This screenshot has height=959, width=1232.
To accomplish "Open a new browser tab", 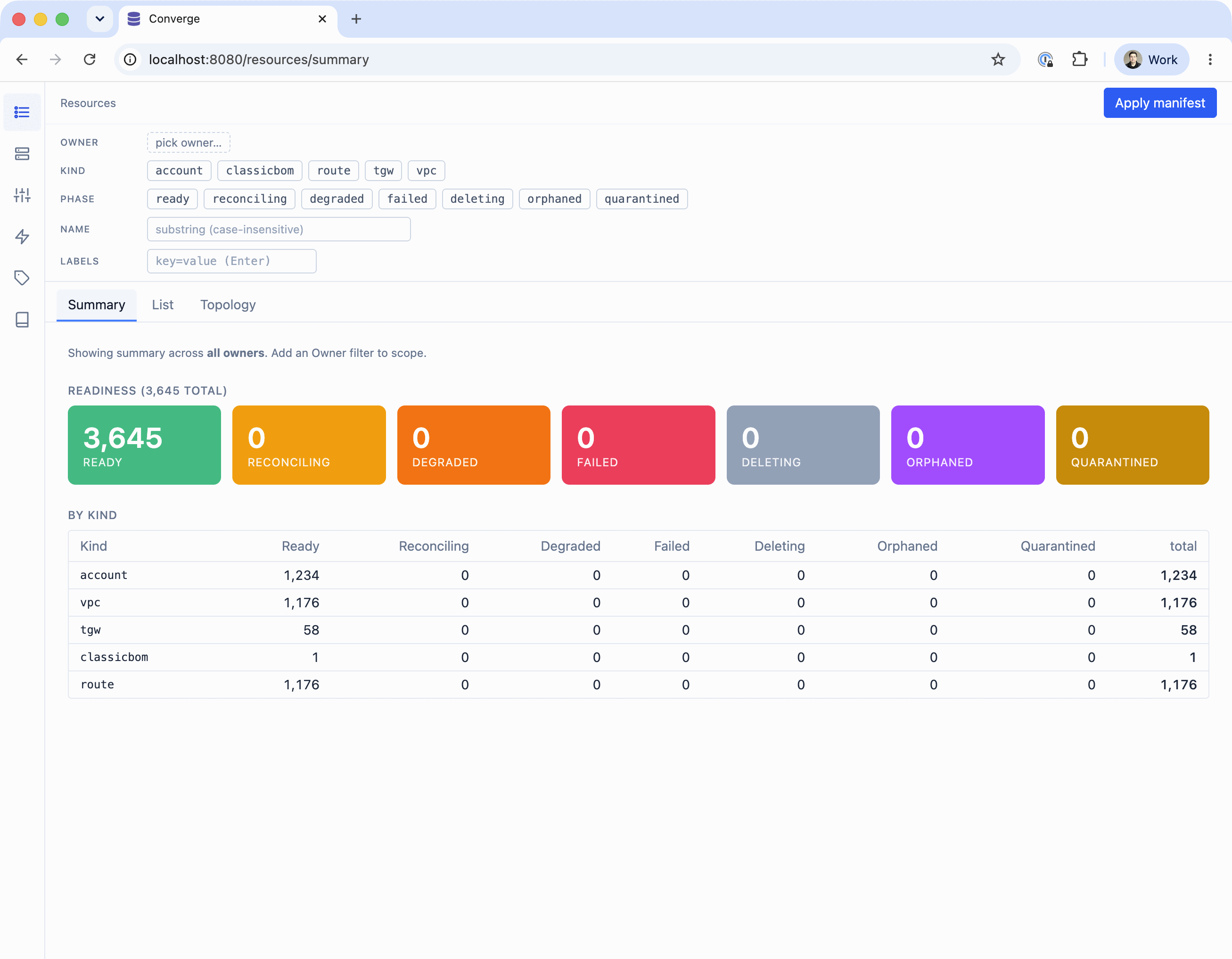I will pyautogui.click(x=356, y=19).
